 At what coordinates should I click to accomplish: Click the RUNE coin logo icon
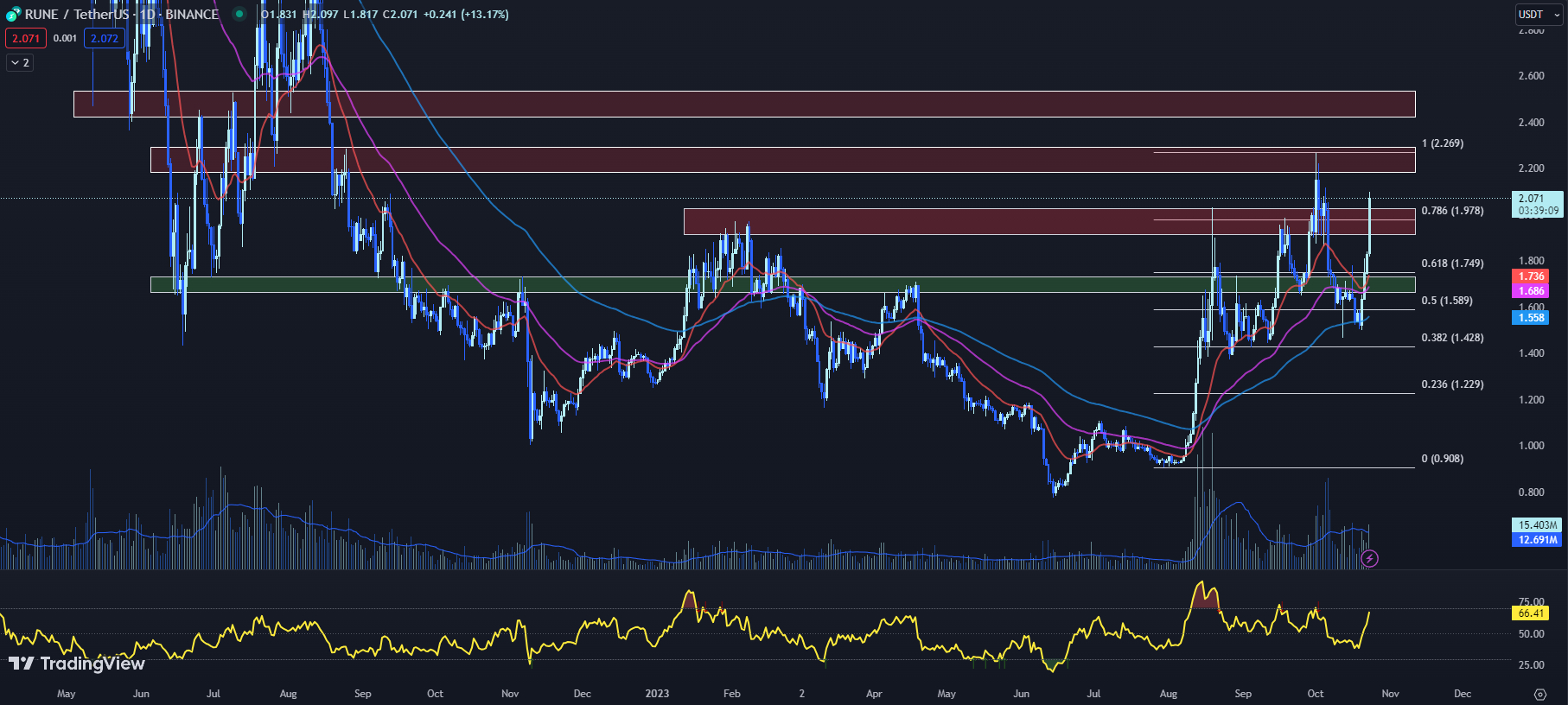(13, 15)
